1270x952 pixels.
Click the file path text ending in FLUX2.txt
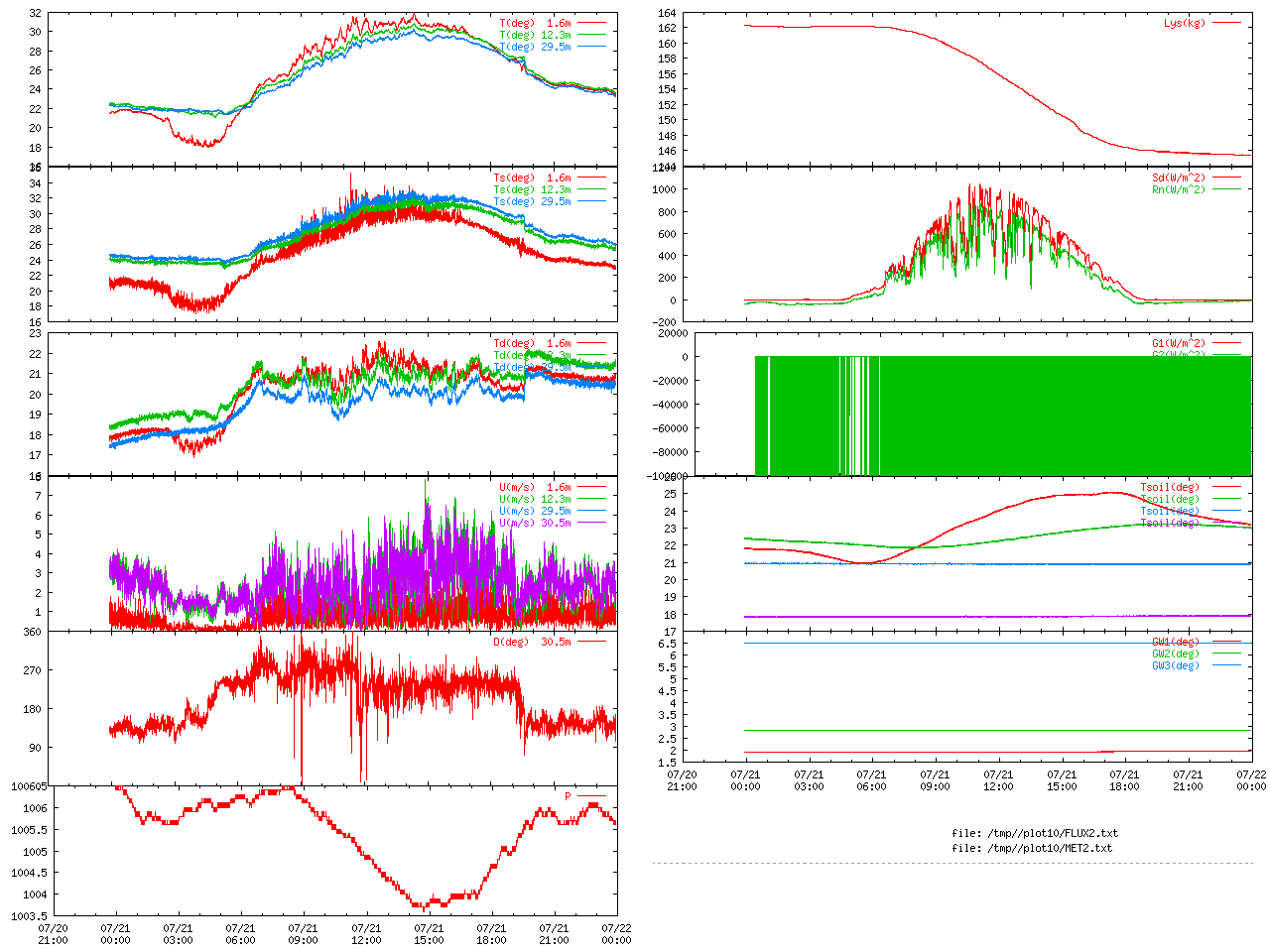click(1034, 833)
